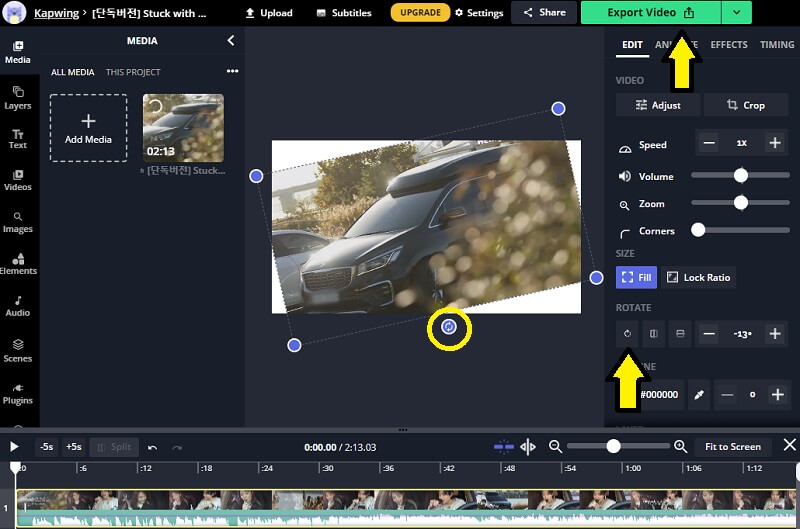Click the undo arrow in timeline
800x529 pixels.
[152, 447]
